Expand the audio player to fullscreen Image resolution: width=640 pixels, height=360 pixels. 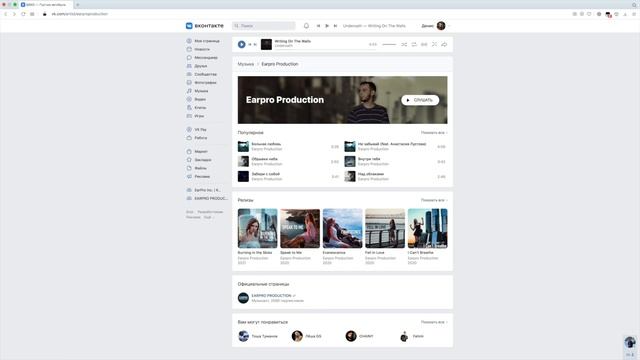(434, 44)
